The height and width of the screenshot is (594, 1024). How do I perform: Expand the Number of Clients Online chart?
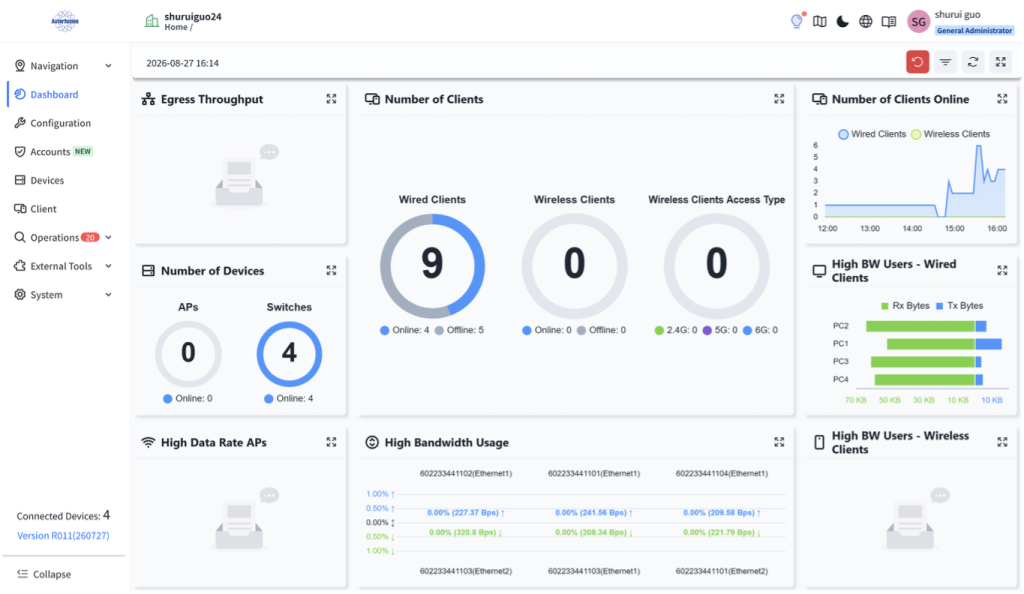[x=1002, y=99]
